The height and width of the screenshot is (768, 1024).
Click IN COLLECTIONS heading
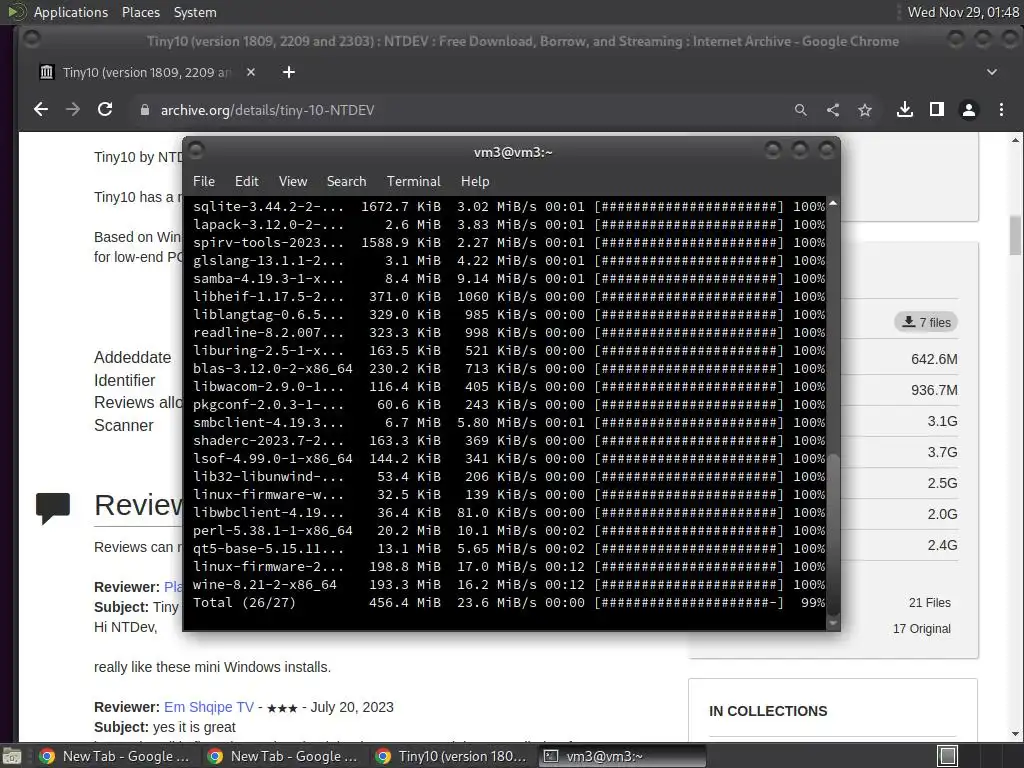click(768, 711)
